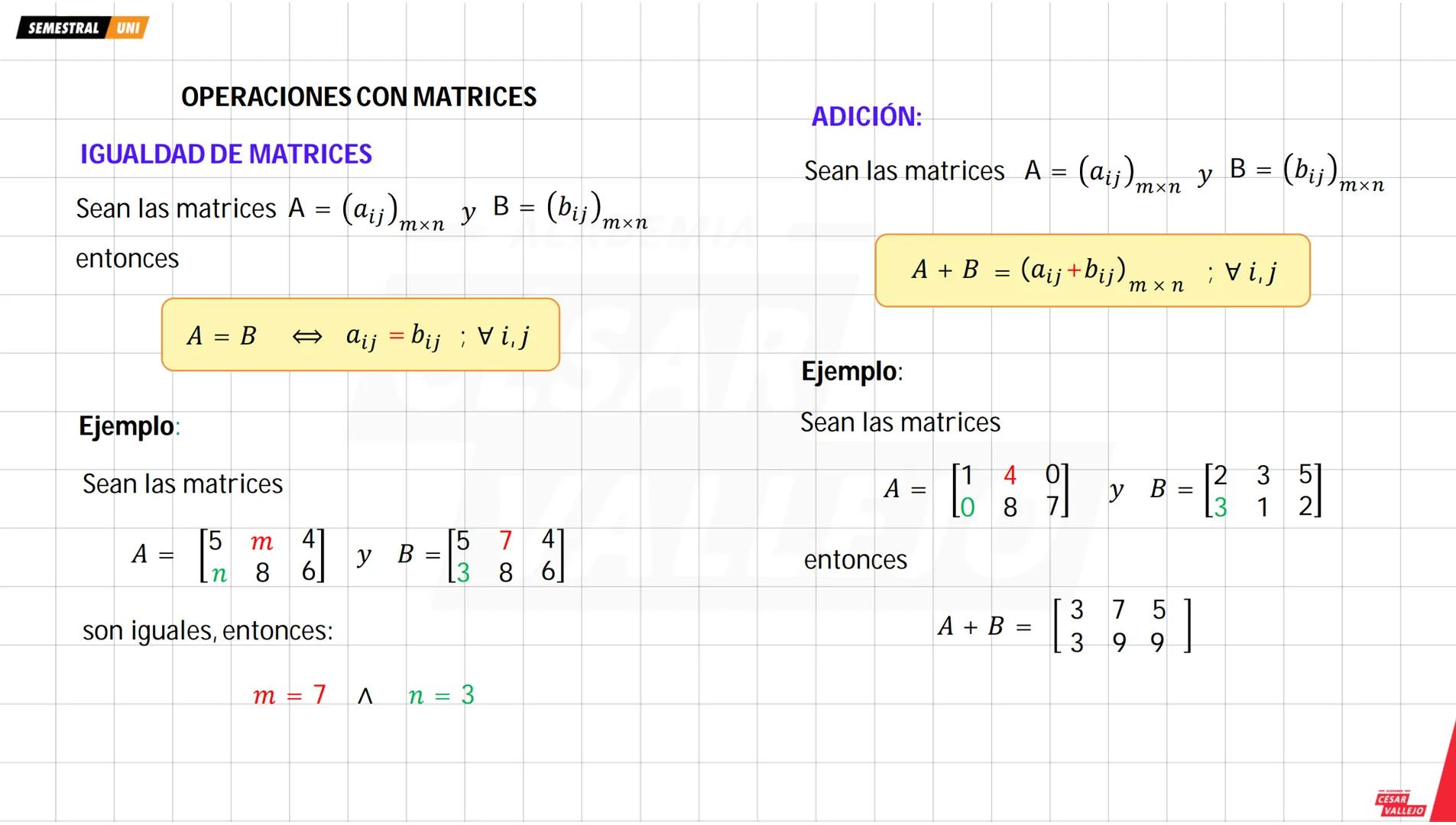Select the IGUALDAD DE MATRICES heading
Viewport: 1456px width, 825px height.
coord(225,154)
